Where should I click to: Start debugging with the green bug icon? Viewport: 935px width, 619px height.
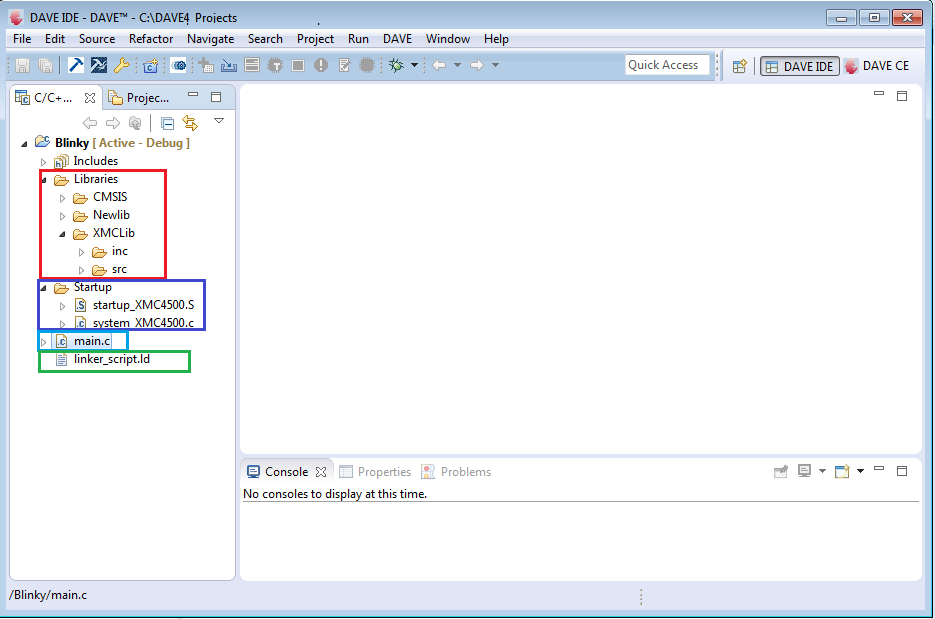coord(397,65)
